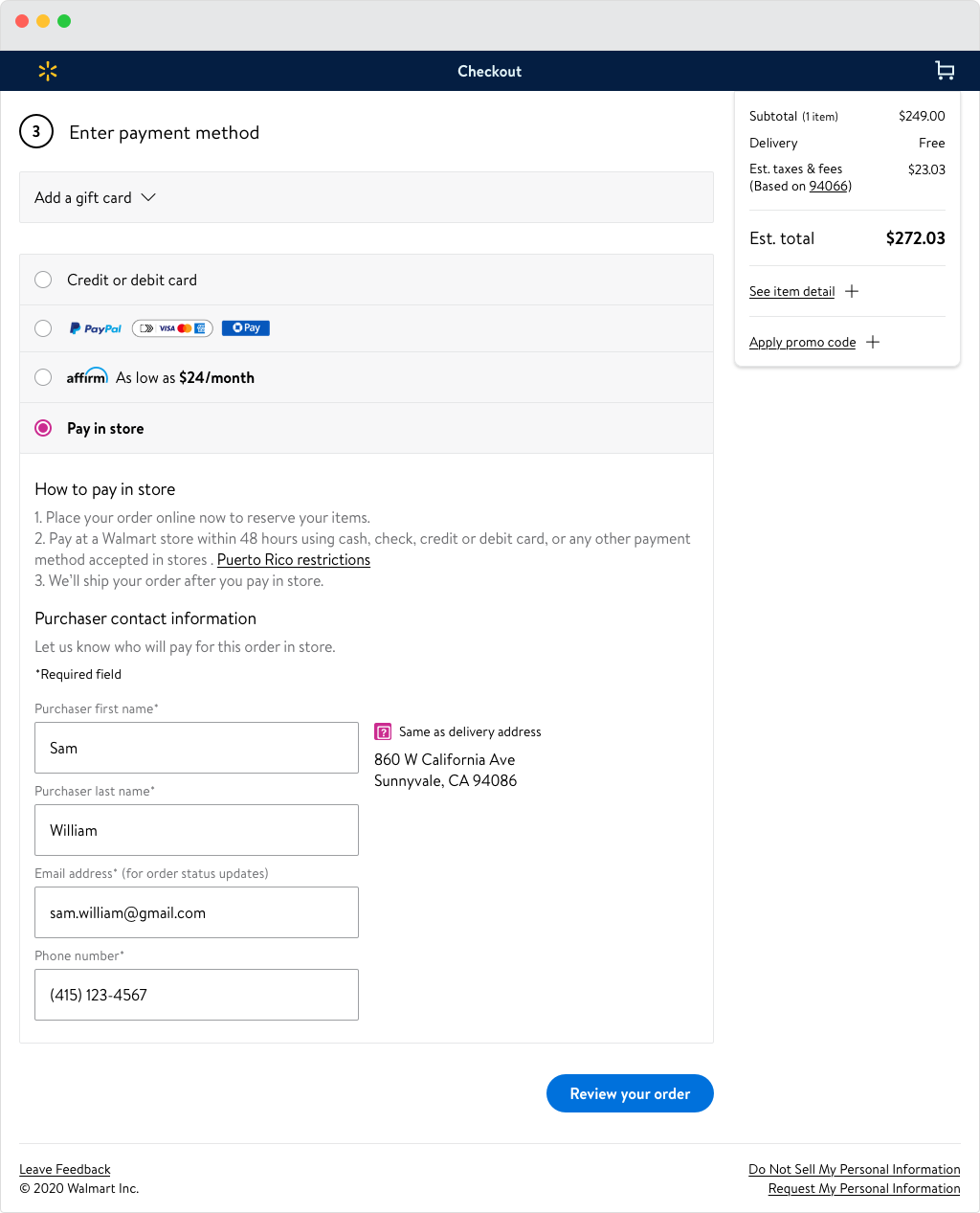Click the Leave Feedback link
The width and height of the screenshot is (980, 1213).
click(x=65, y=1169)
